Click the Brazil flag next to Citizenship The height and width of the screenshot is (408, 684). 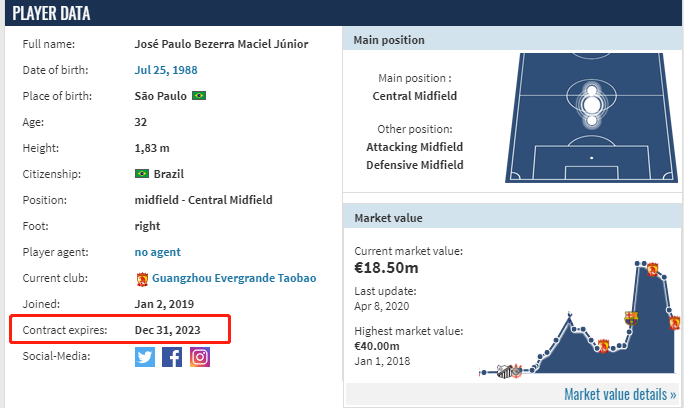pyautogui.click(x=142, y=174)
